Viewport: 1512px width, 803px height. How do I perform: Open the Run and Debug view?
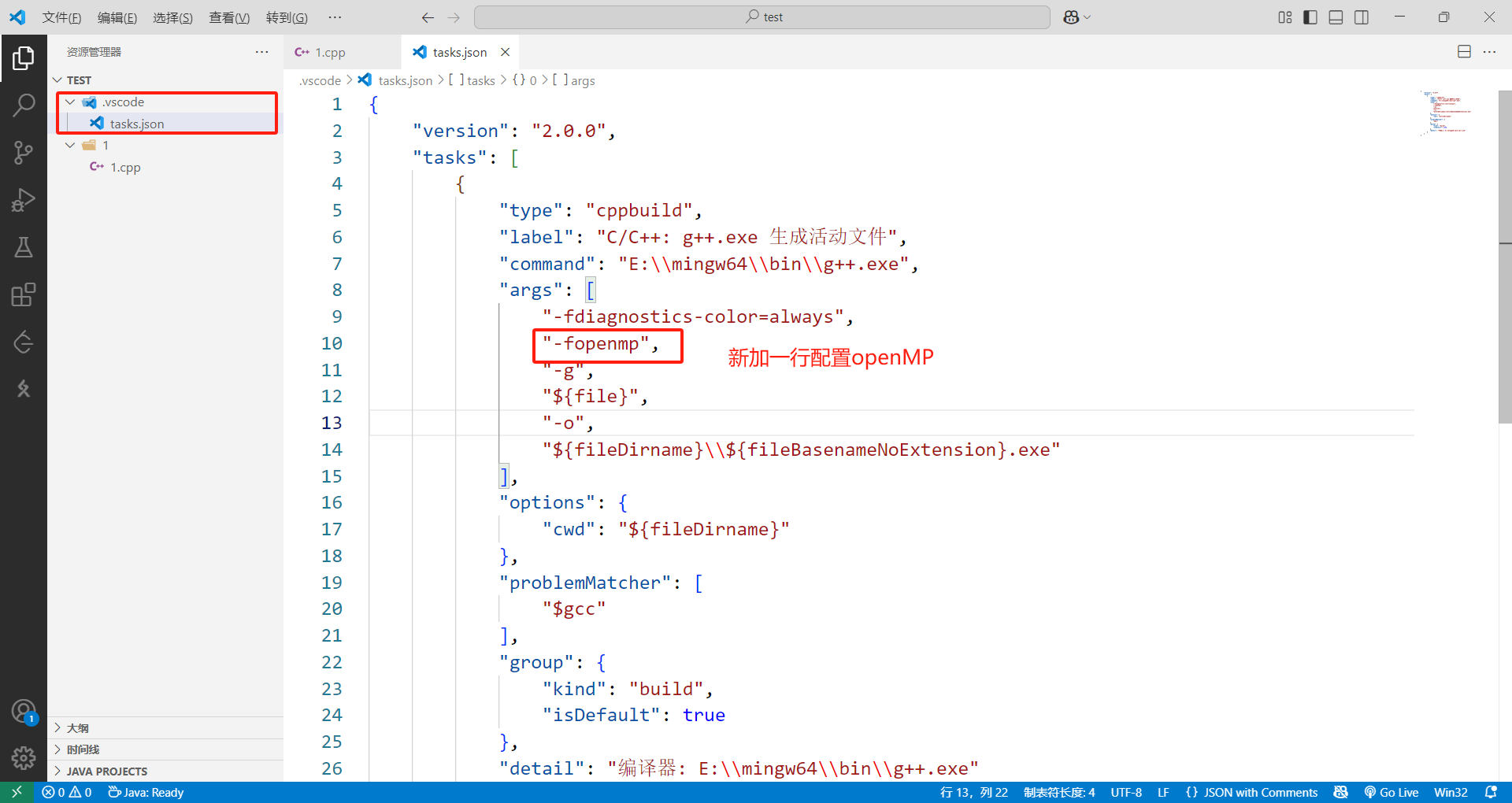pos(24,200)
